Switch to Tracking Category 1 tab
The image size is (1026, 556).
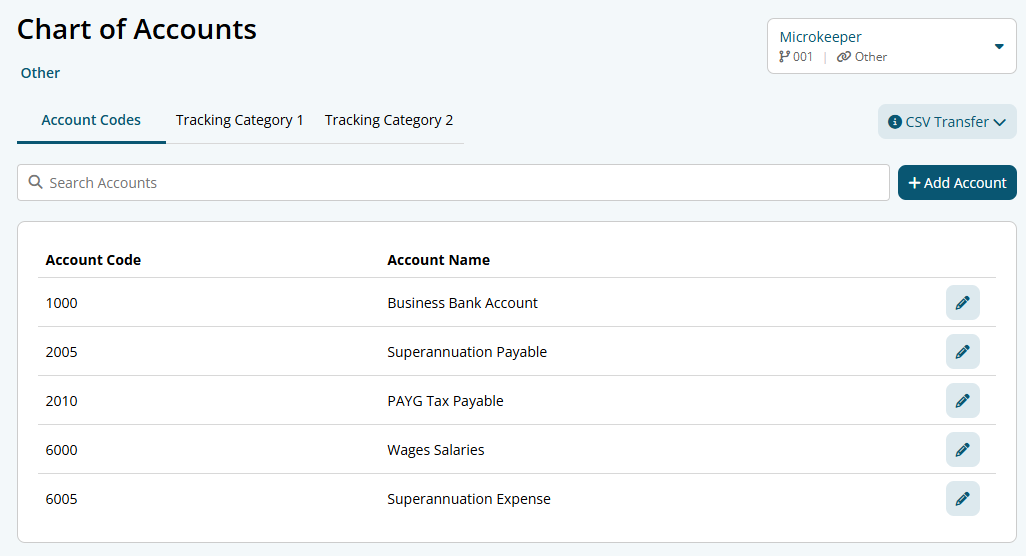click(x=240, y=120)
